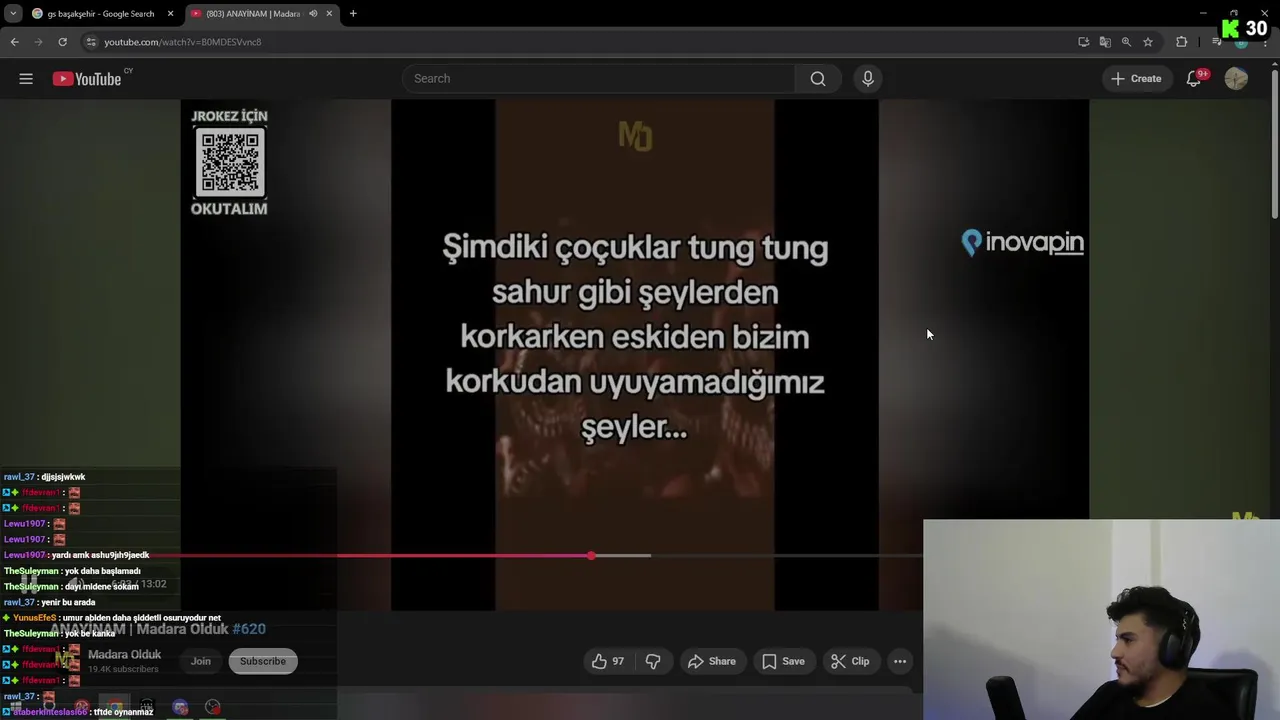The height and width of the screenshot is (720, 1280).
Task: Open more actions three-dot menu
Action: coord(900,661)
